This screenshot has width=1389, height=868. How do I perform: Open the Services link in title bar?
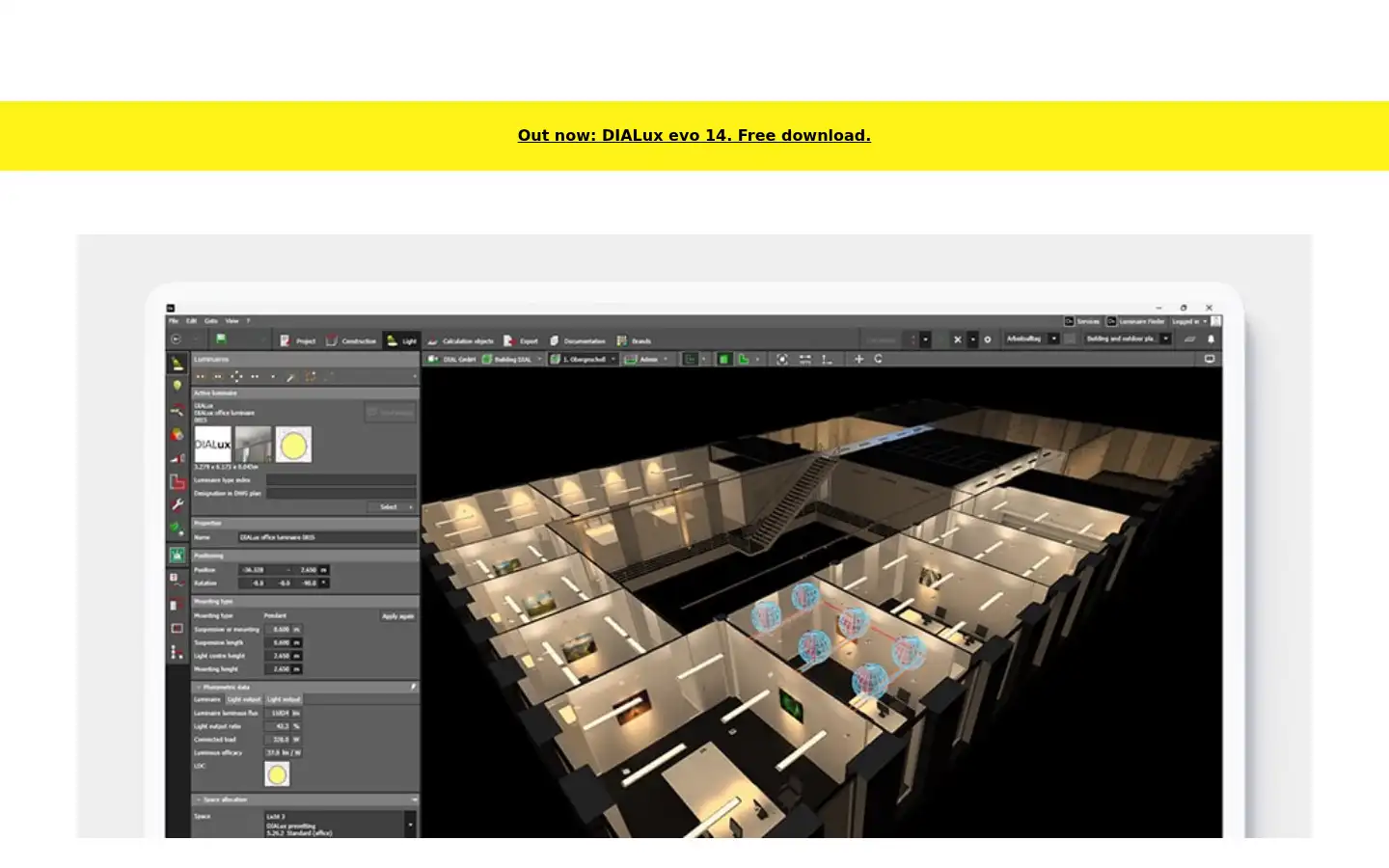1082,321
